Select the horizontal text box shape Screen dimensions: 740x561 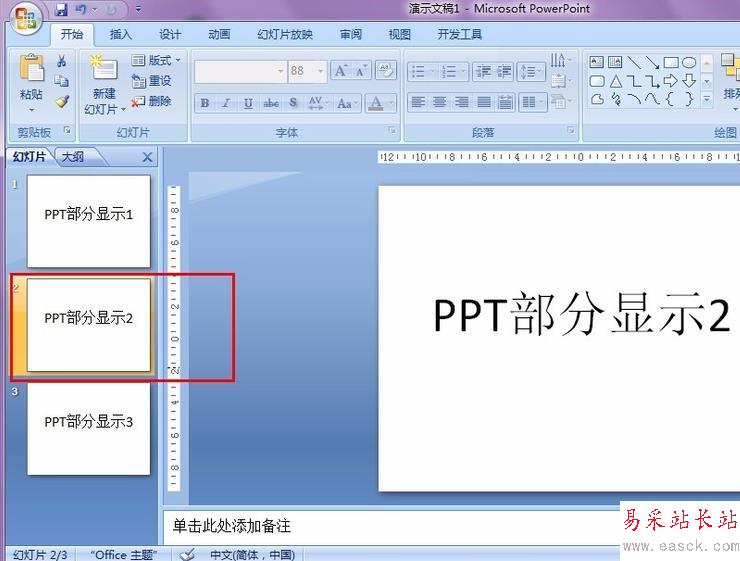point(597,62)
